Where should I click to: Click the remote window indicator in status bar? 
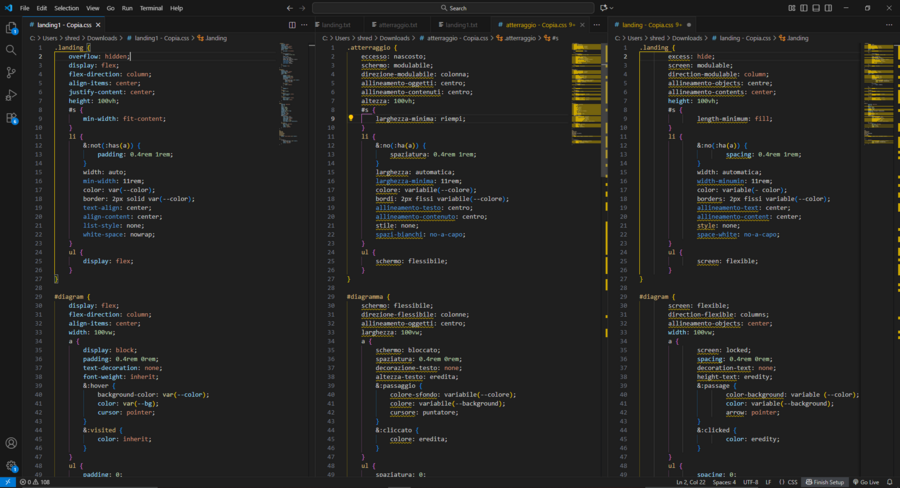click(7, 482)
